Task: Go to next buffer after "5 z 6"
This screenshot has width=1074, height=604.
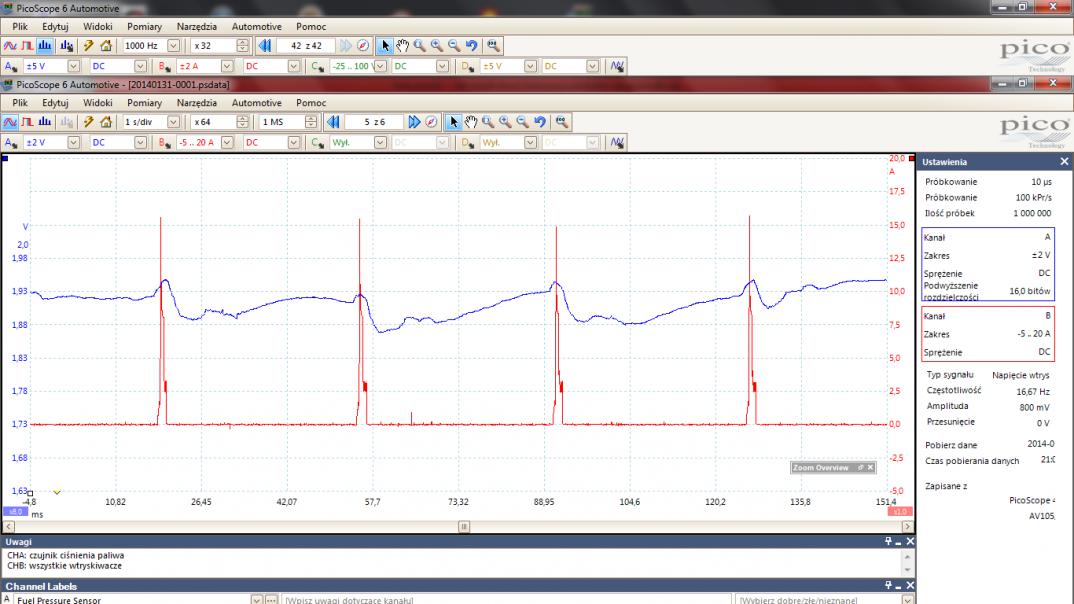Action: (x=414, y=122)
